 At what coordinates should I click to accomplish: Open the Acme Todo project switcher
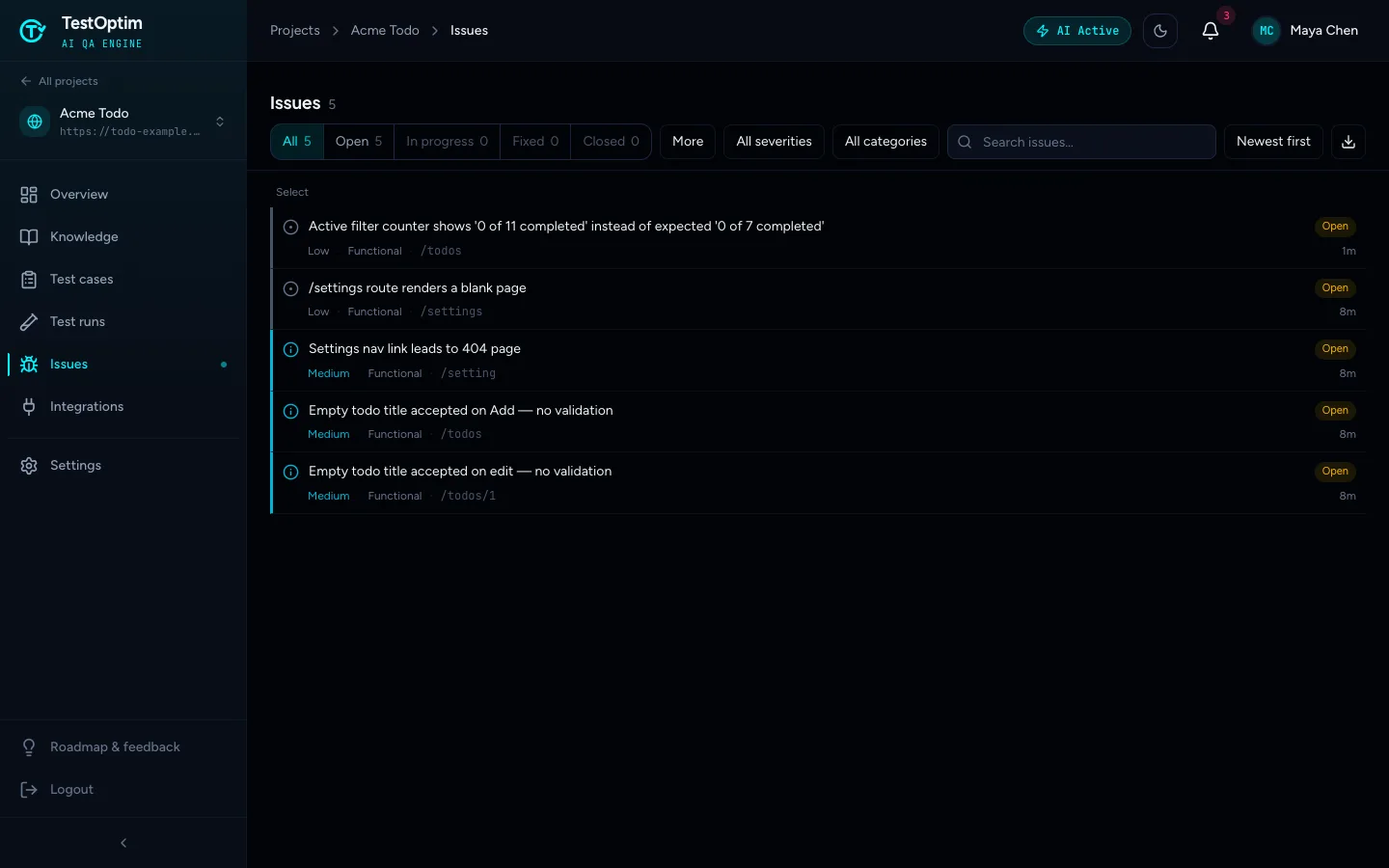(x=123, y=122)
